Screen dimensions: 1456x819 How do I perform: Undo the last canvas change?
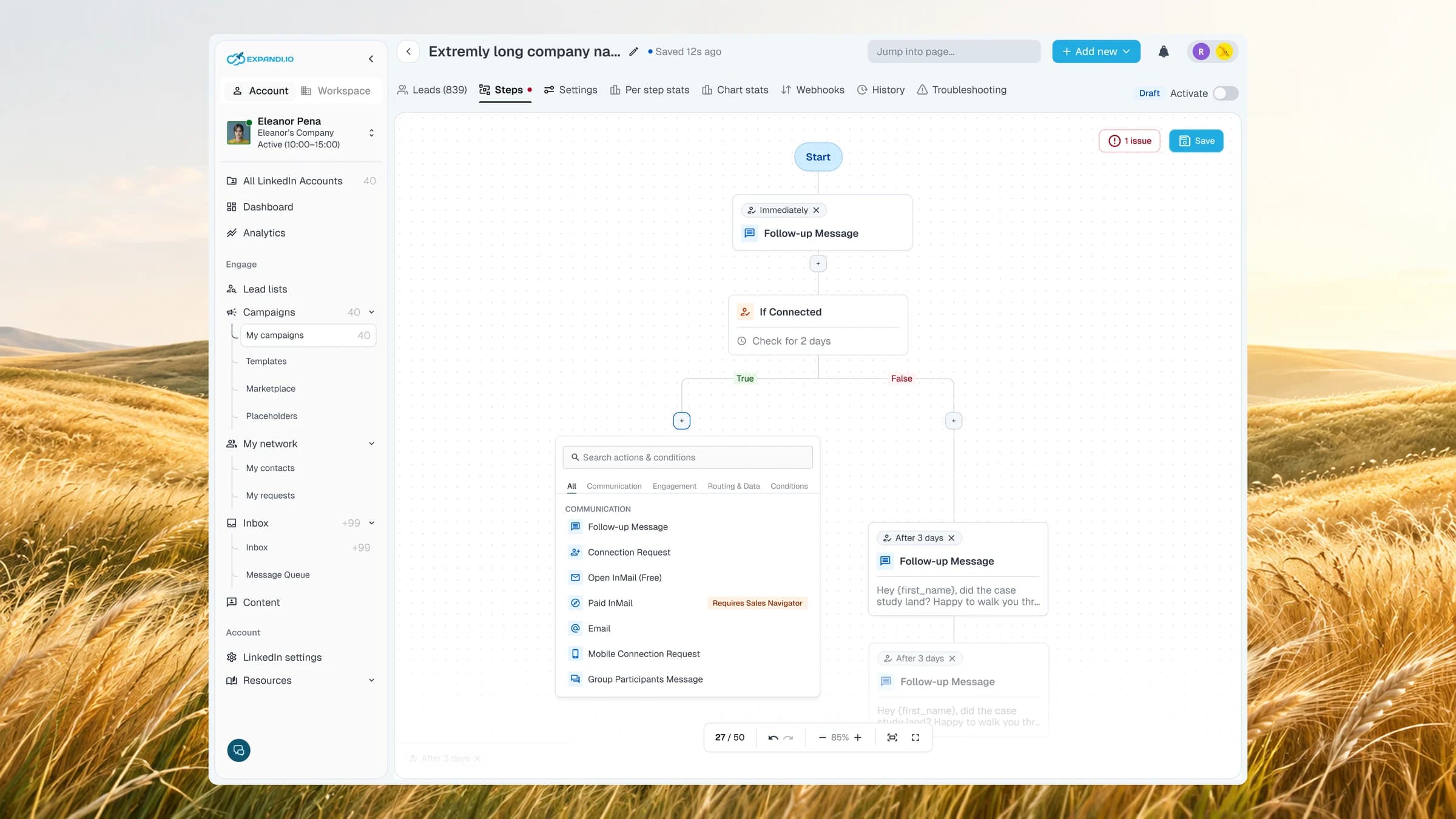coord(773,738)
